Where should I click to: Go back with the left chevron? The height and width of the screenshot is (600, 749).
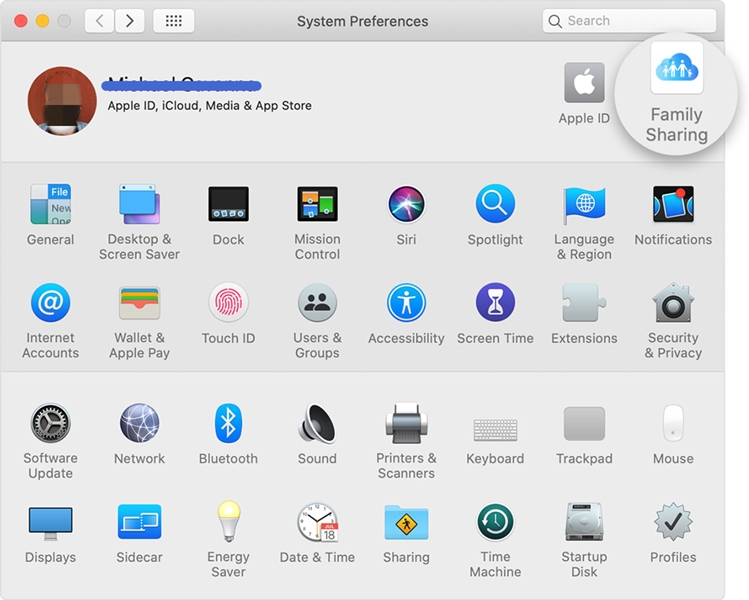click(99, 21)
